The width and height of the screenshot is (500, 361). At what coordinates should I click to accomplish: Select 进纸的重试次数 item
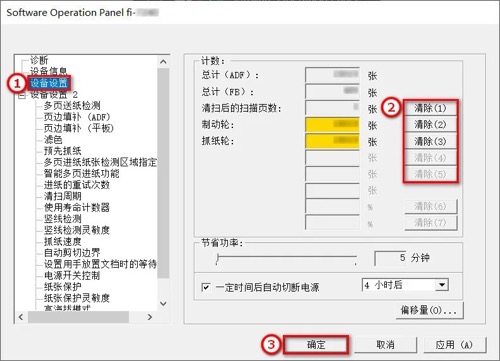coord(77,185)
